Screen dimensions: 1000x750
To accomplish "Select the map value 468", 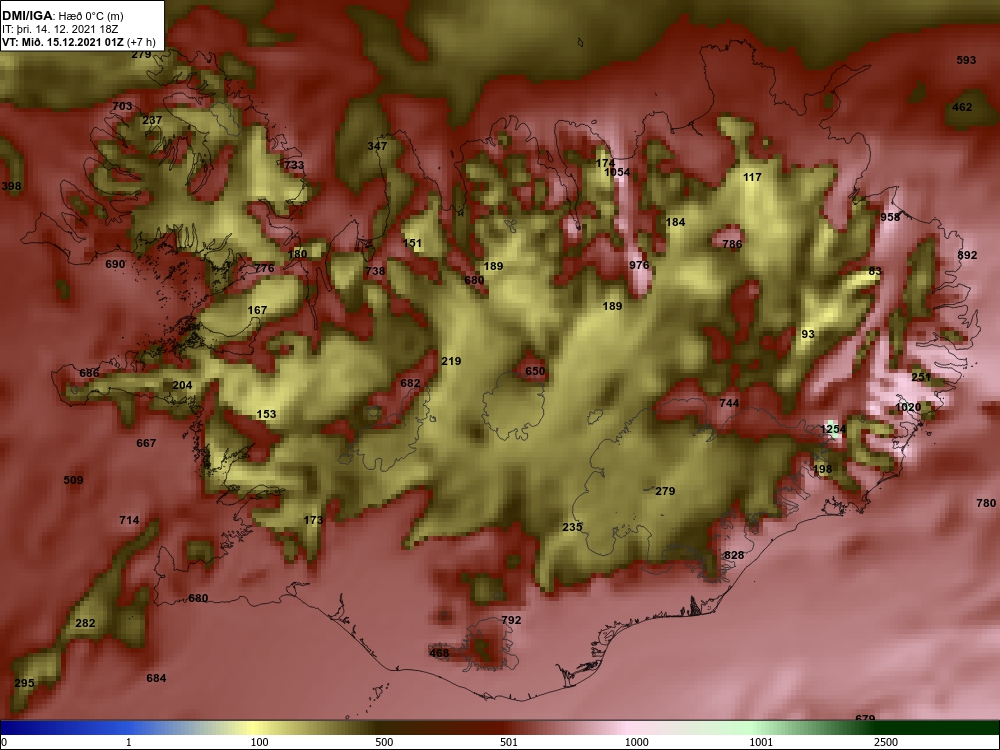I will (x=439, y=653).
